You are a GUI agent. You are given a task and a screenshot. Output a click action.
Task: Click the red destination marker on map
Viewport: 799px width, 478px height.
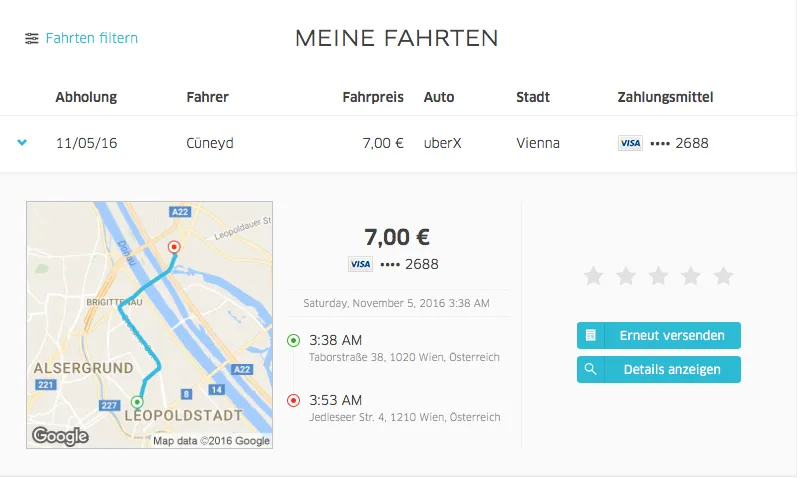tap(174, 246)
